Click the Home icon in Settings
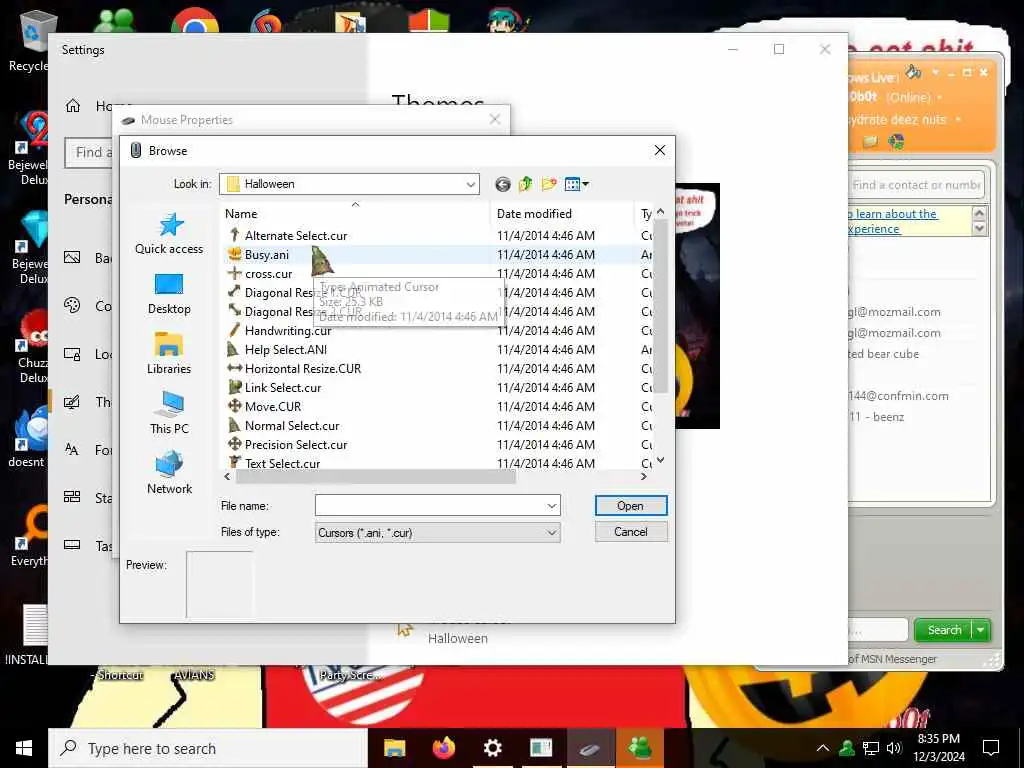Viewport: 1024px width, 768px height. tap(73, 105)
